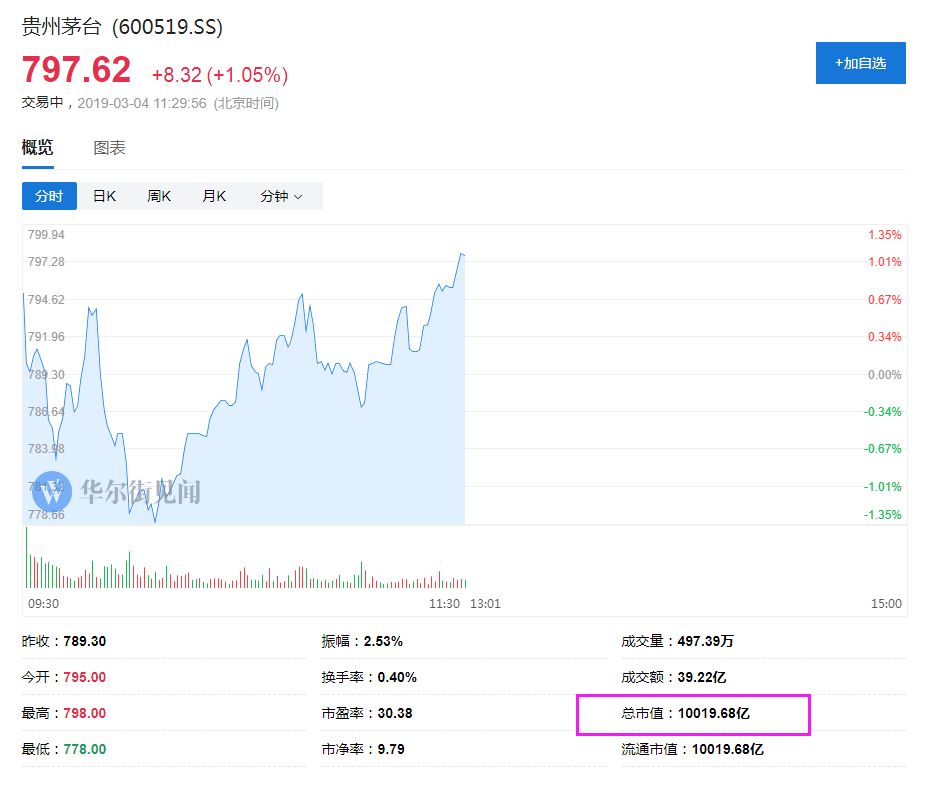Click the current price 797.62
The width and height of the screenshot is (925, 786).
pos(77,71)
